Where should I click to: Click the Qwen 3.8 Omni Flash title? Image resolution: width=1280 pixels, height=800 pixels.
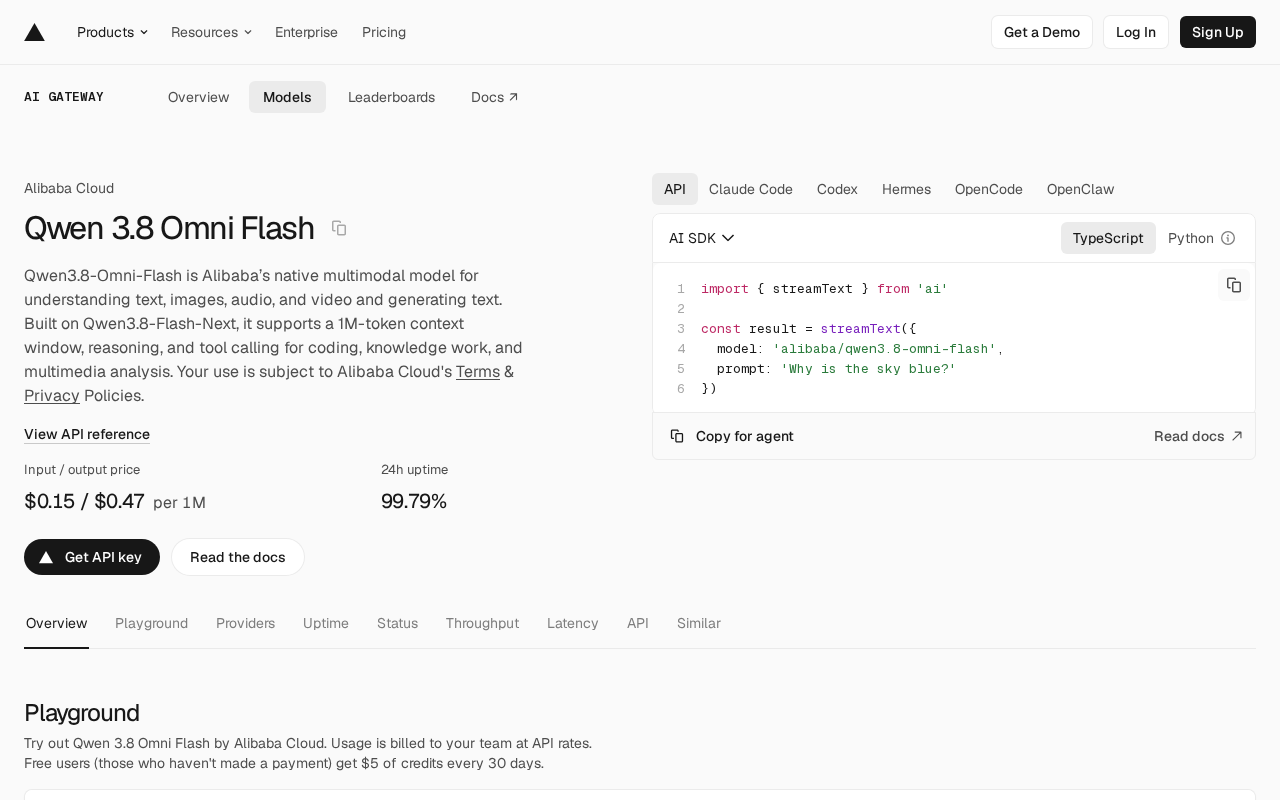click(x=169, y=228)
